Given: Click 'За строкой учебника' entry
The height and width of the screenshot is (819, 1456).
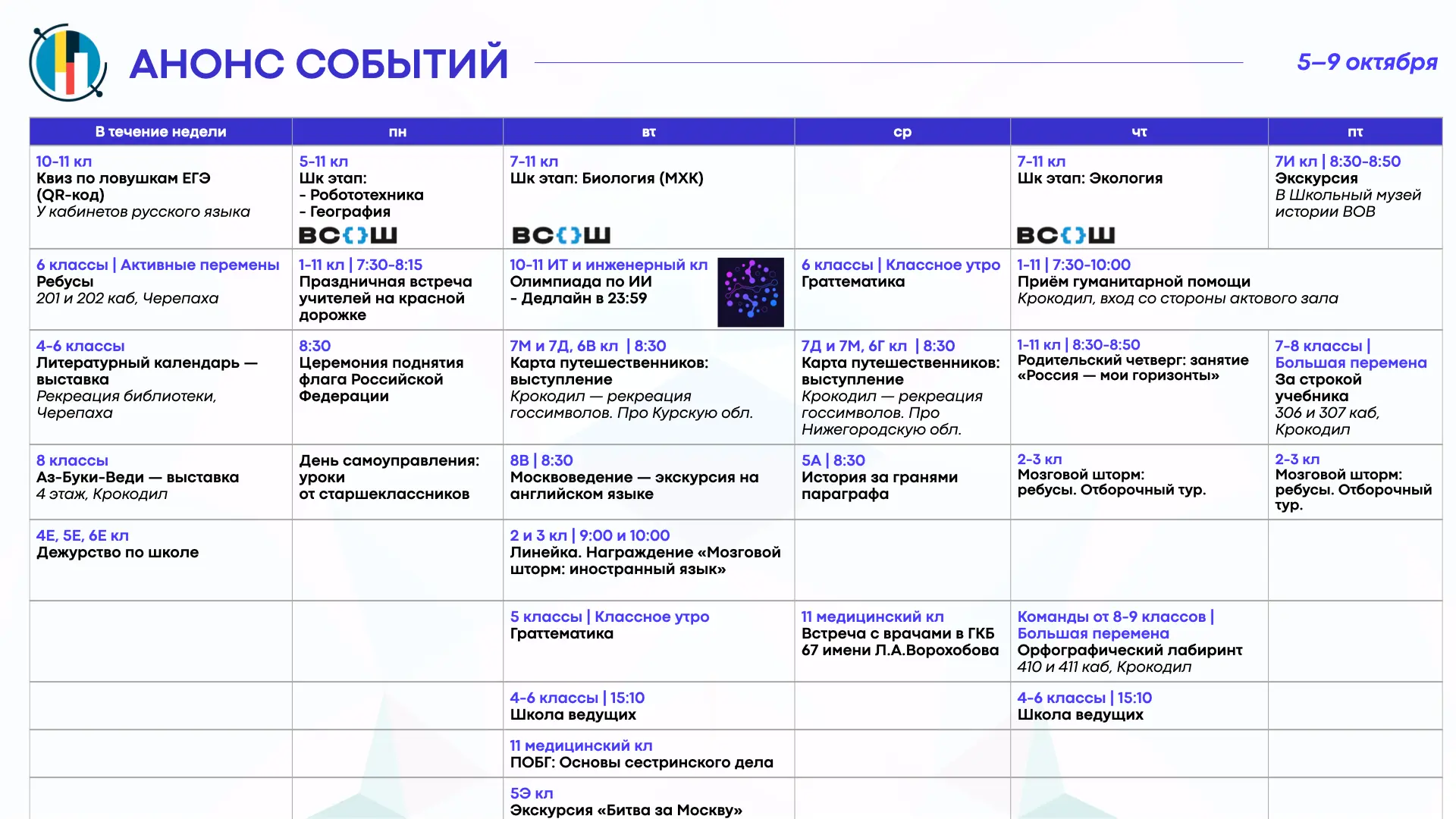Looking at the screenshot, I should coord(1318,388).
